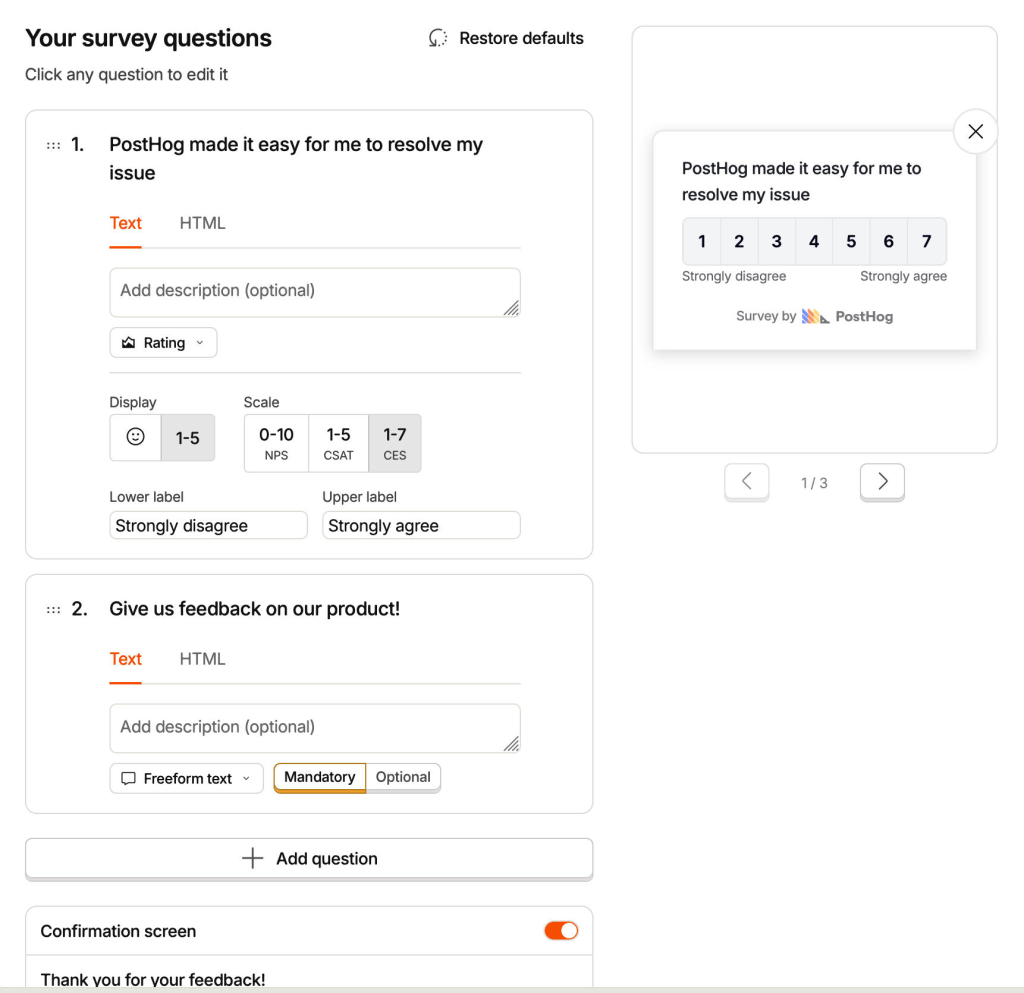Choose the 1-7 CES scale
This screenshot has height=993, width=1024.
pos(394,443)
